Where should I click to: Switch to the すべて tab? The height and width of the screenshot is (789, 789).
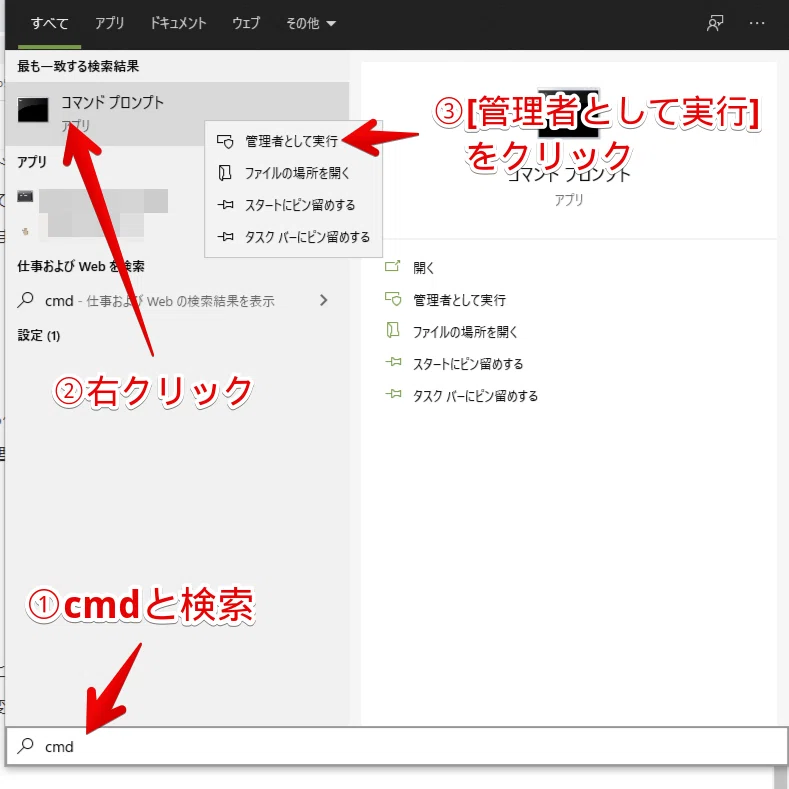pyautogui.click(x=49, y=23)
